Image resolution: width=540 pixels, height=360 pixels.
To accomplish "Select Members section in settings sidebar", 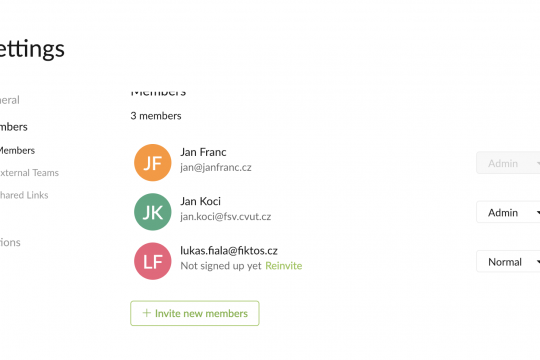I will click(x=13, y=127).
